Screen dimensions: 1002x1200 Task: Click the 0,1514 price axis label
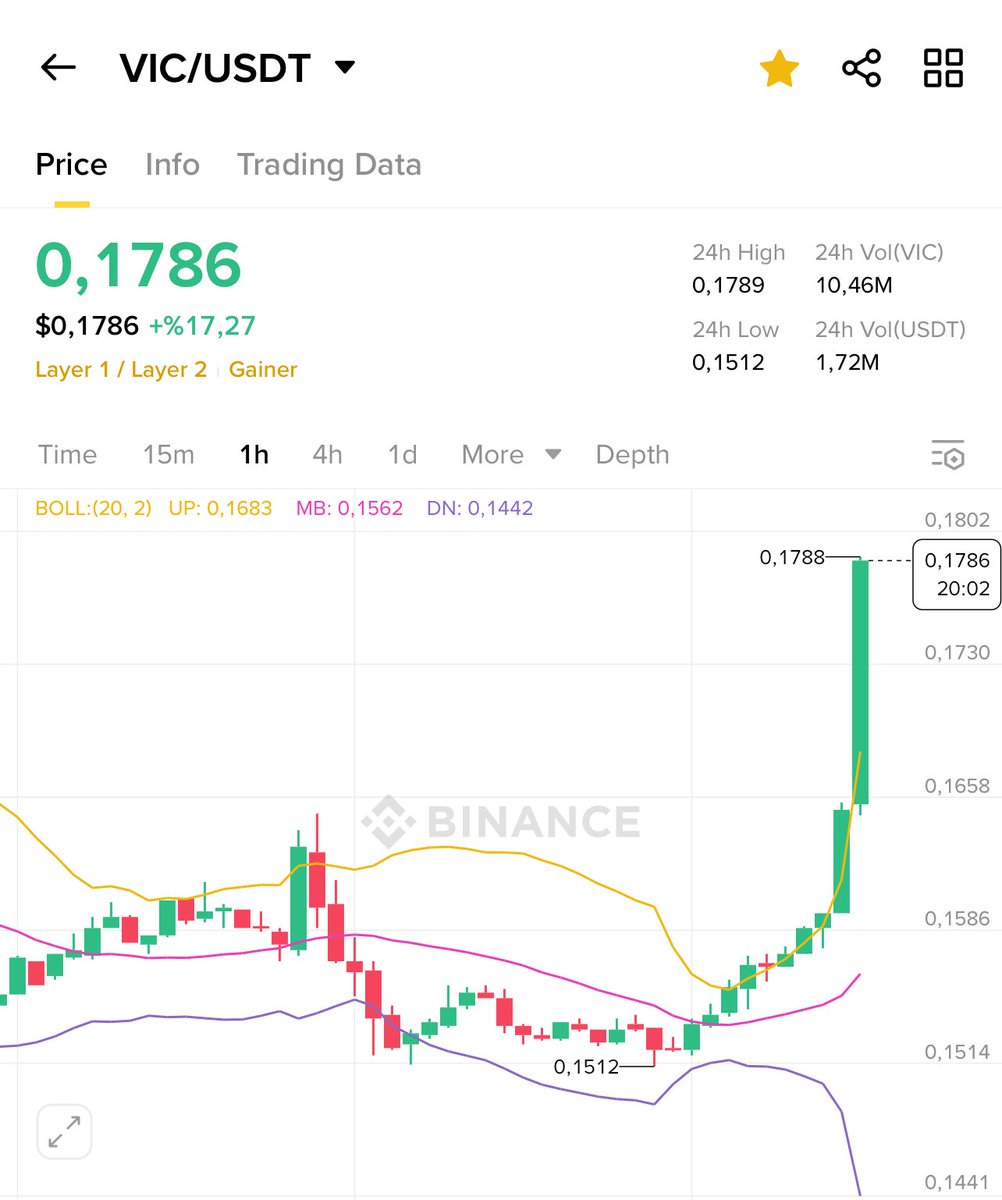tap(957, 1052)
